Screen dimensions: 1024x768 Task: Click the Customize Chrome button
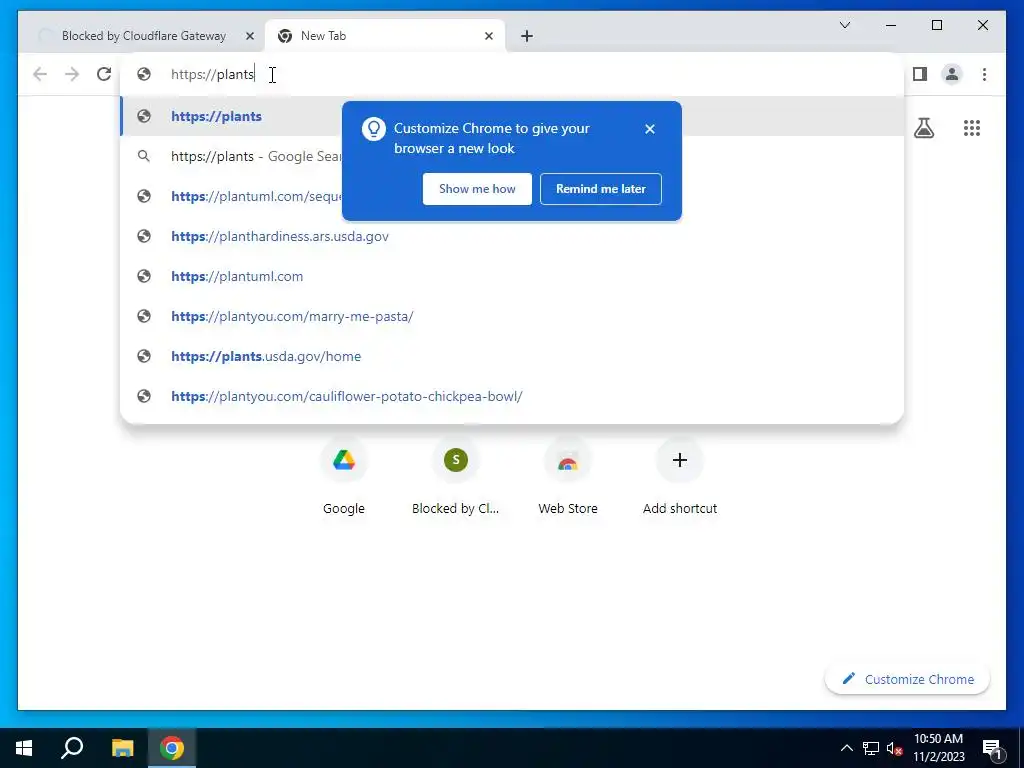pos(908,679)
